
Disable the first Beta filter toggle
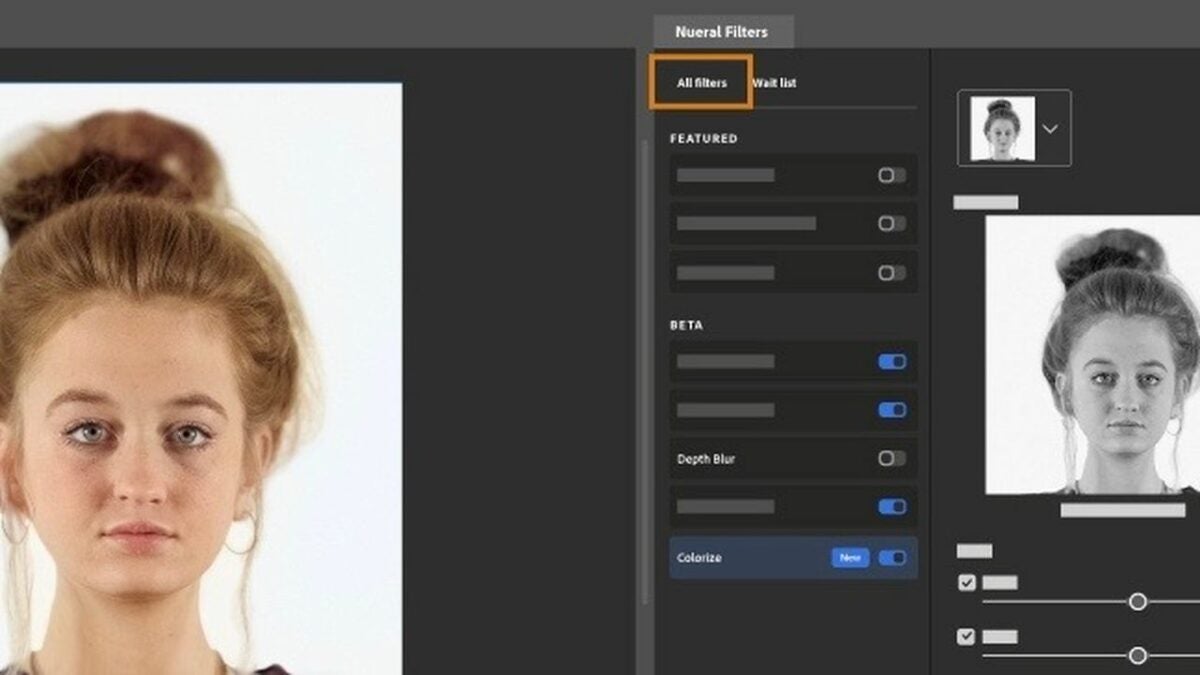pos(892,361)
